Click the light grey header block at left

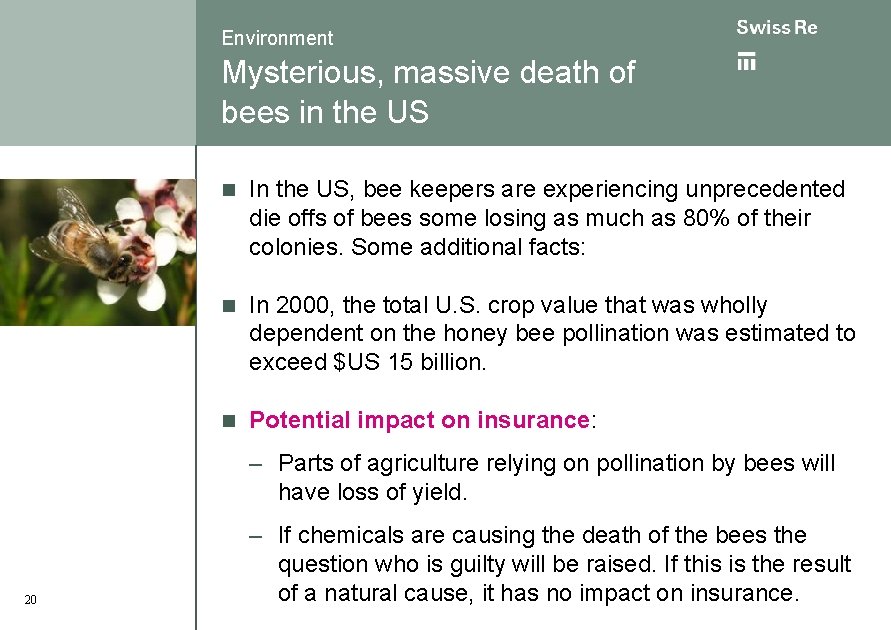(97, 72)
